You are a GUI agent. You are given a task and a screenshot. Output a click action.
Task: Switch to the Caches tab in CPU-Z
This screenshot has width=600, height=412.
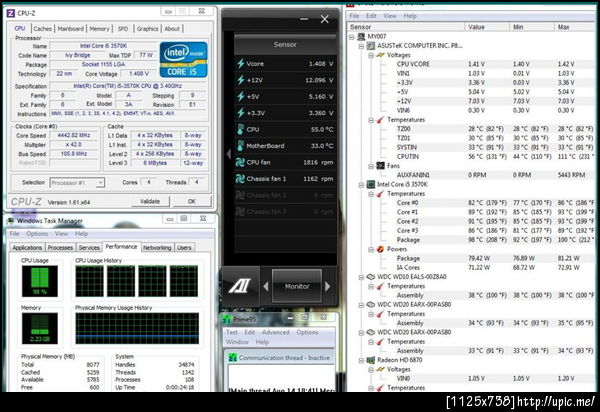[42, 29]
